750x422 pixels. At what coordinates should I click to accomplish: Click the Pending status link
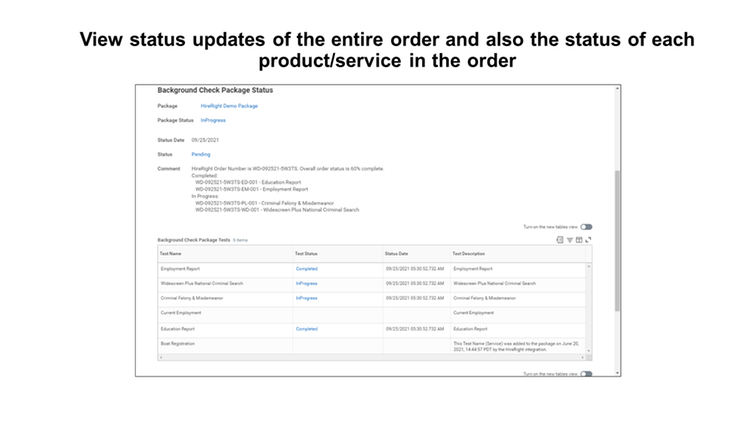click(201, 154)
